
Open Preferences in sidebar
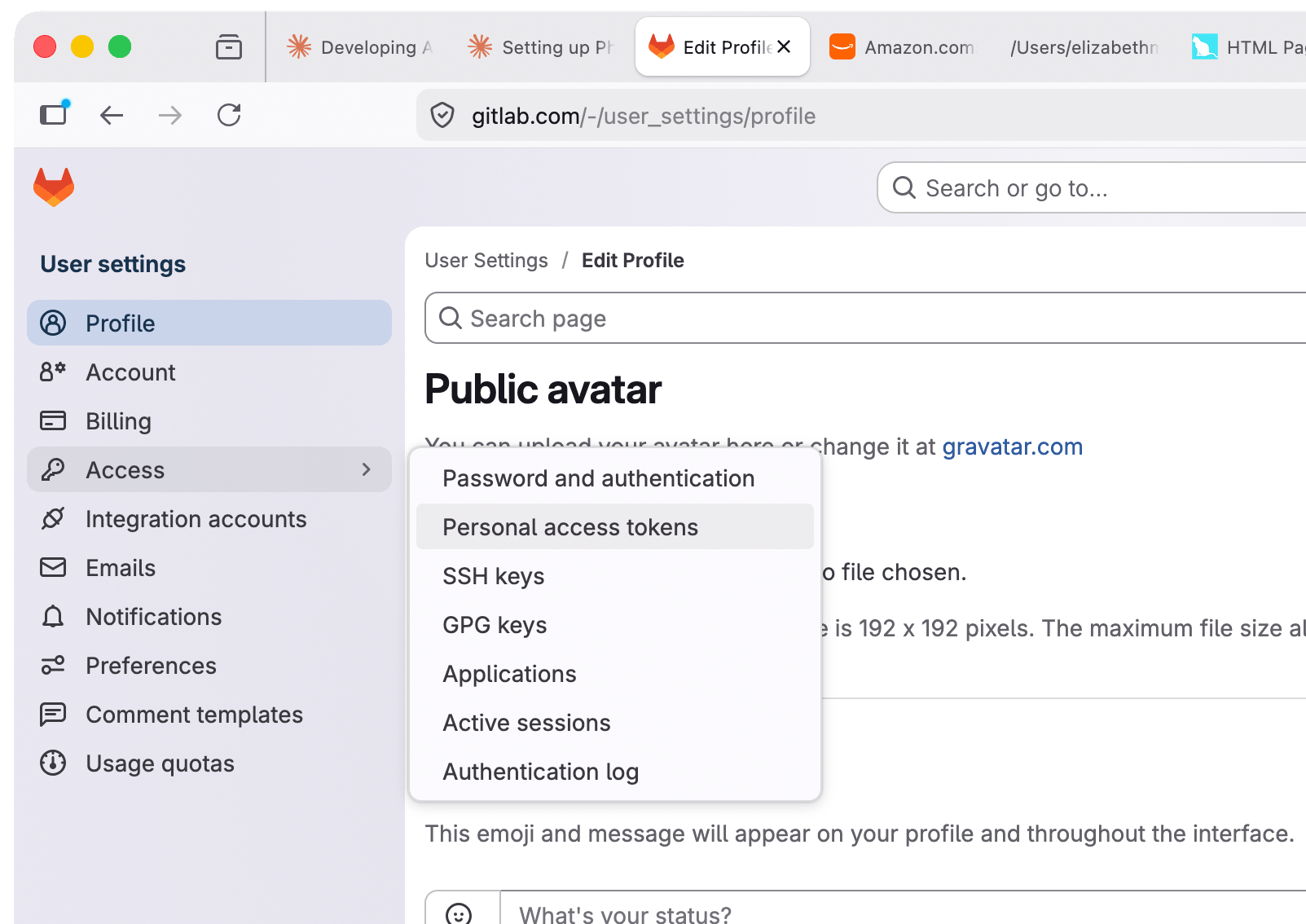[209, 665]
